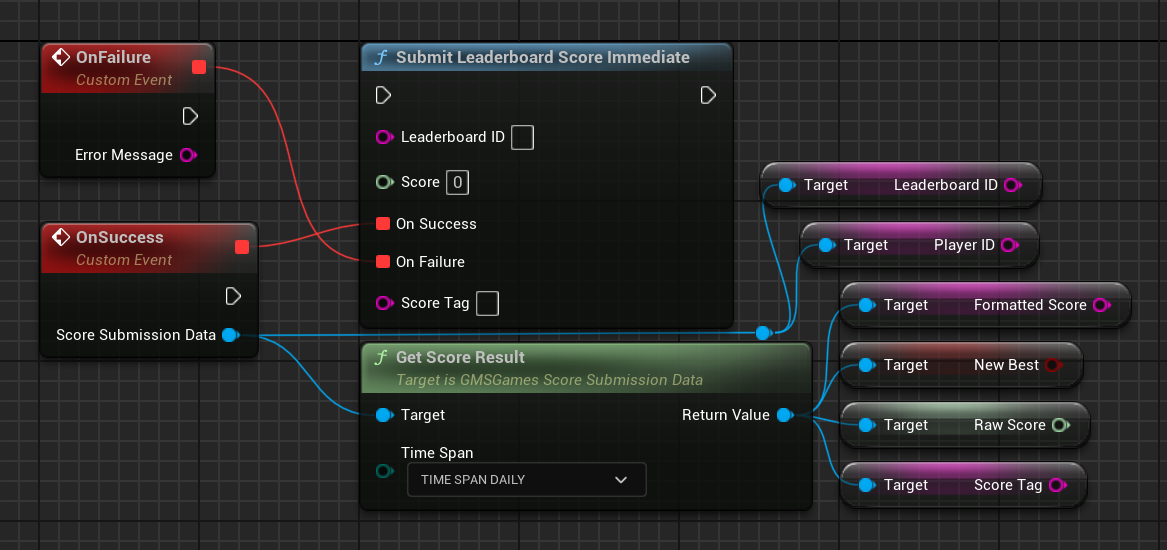Click the On Success delegate input pin

(383, 224)
